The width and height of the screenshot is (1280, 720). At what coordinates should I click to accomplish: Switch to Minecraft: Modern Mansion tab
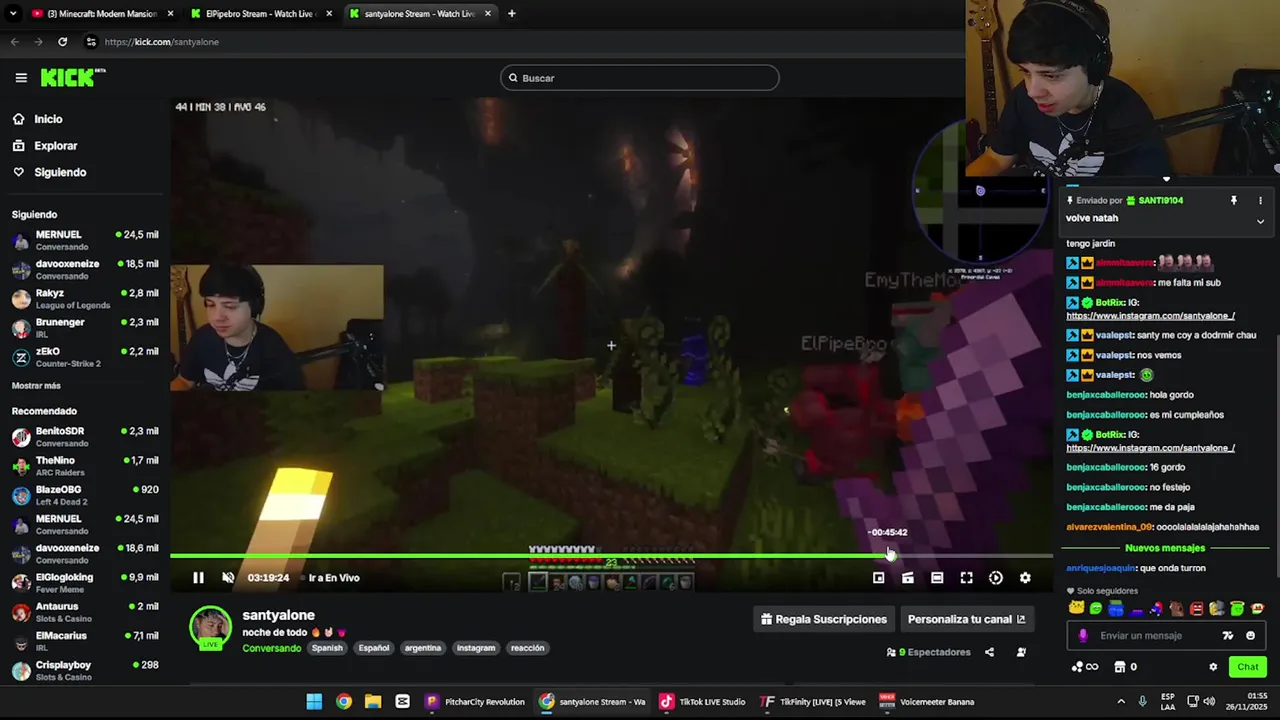coord(103,14)
